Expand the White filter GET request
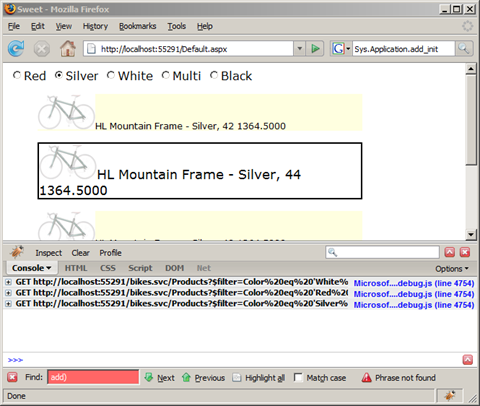 point(8,282)
